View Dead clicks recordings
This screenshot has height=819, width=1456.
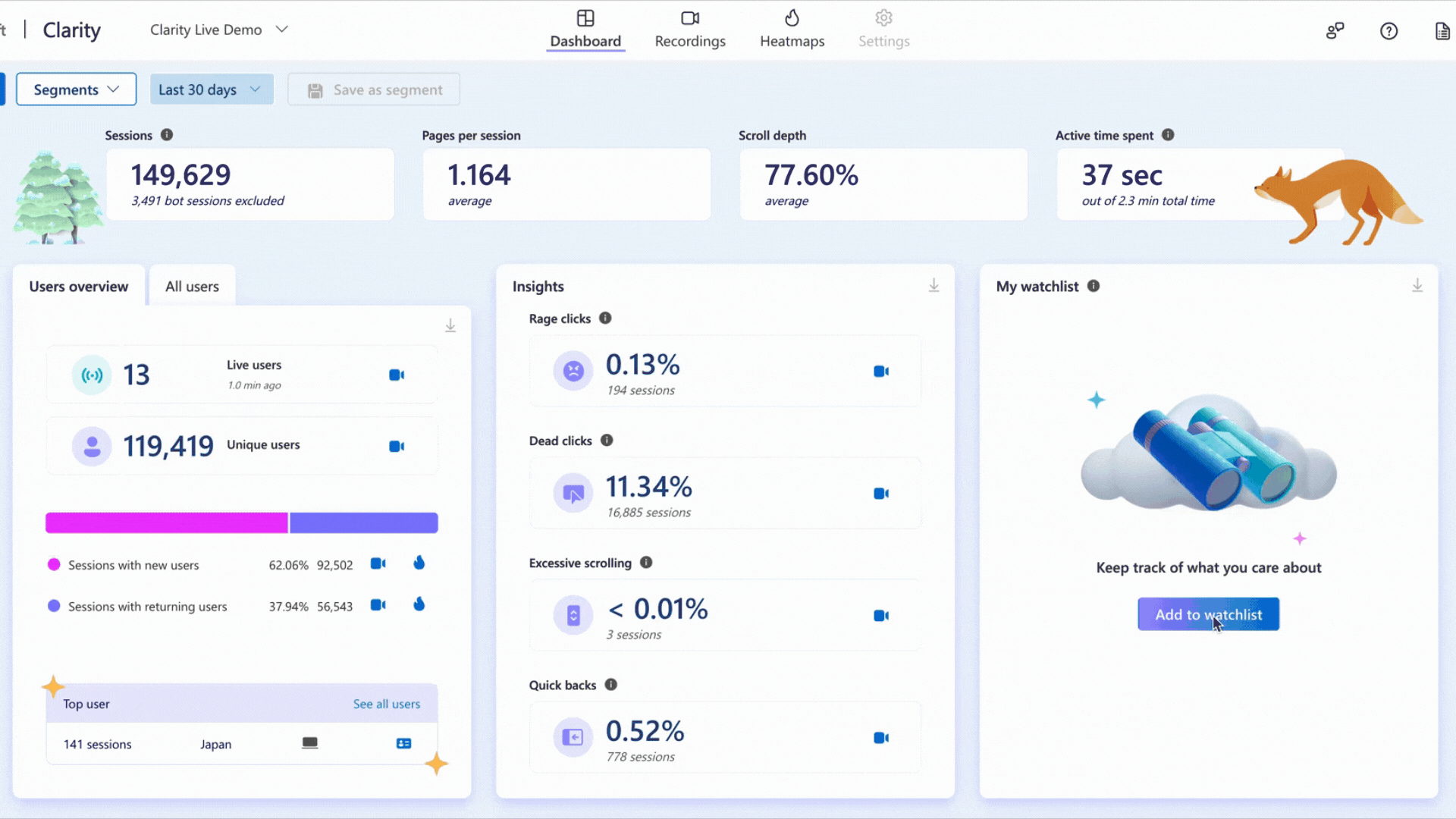coord(881,493)
